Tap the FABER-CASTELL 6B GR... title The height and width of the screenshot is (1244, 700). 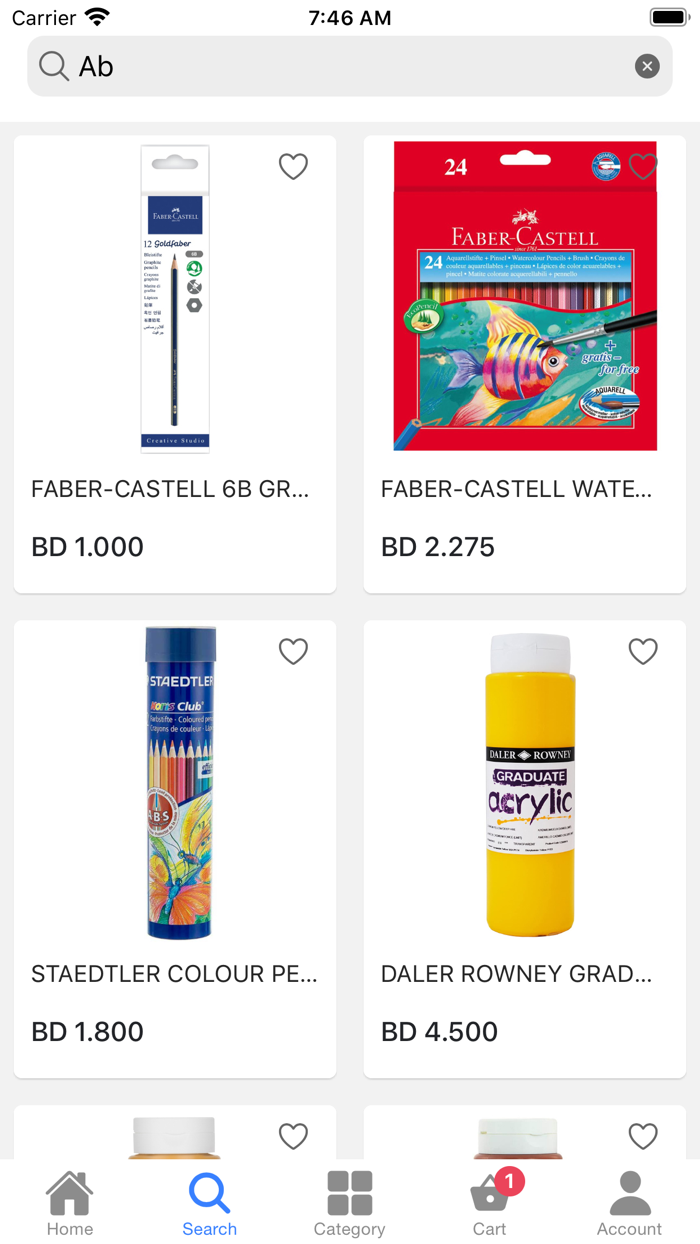[170, 489]
